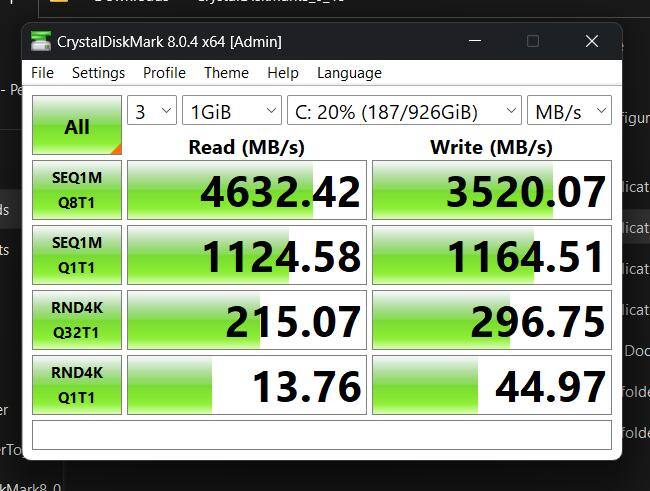The image size is (650, 491).
Task: Click the RND4K Q1T1 write result 44.97
Action: 491,385
